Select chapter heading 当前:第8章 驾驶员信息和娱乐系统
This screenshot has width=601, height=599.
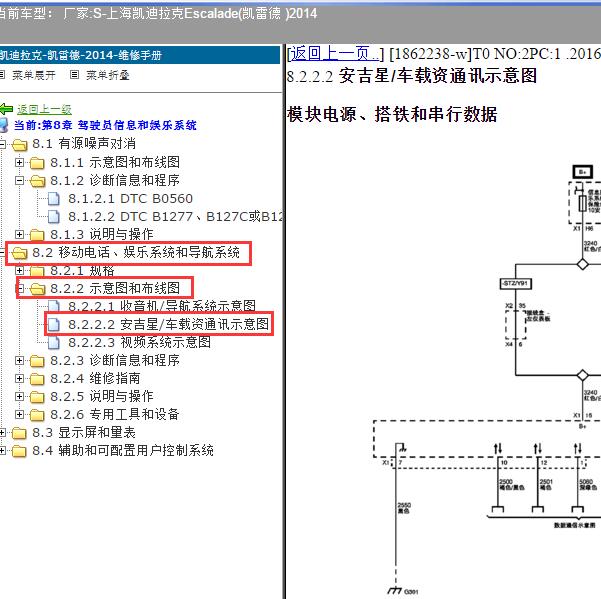pos(105,125)
